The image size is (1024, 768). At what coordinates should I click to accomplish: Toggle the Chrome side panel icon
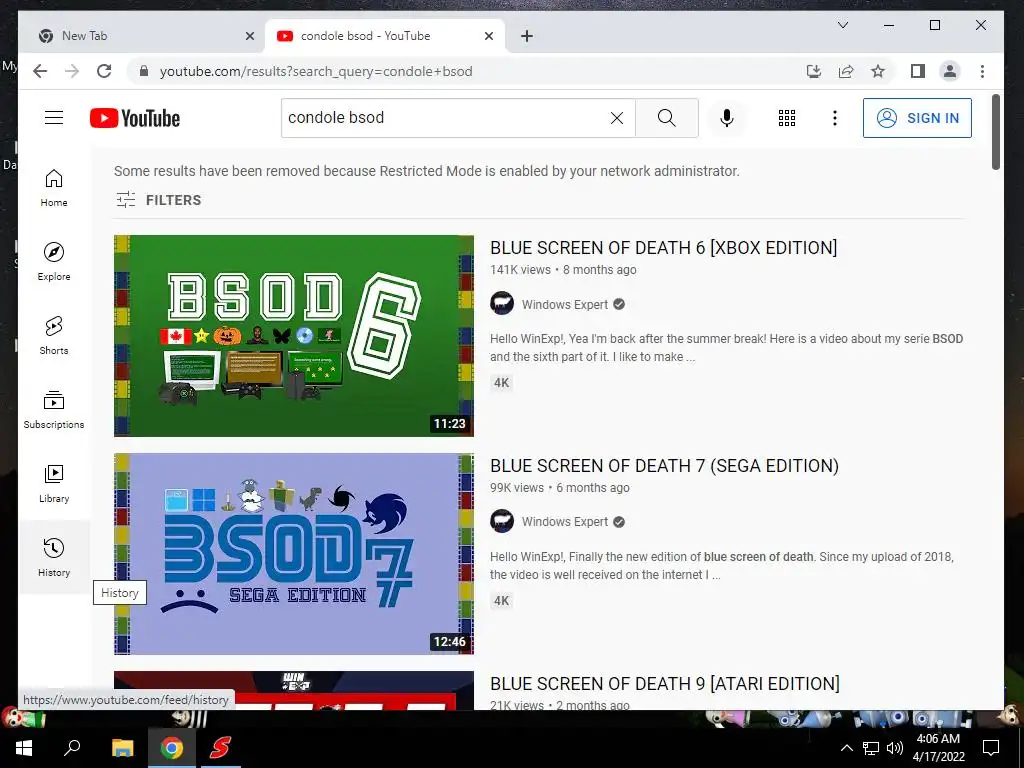pos(918,71)
